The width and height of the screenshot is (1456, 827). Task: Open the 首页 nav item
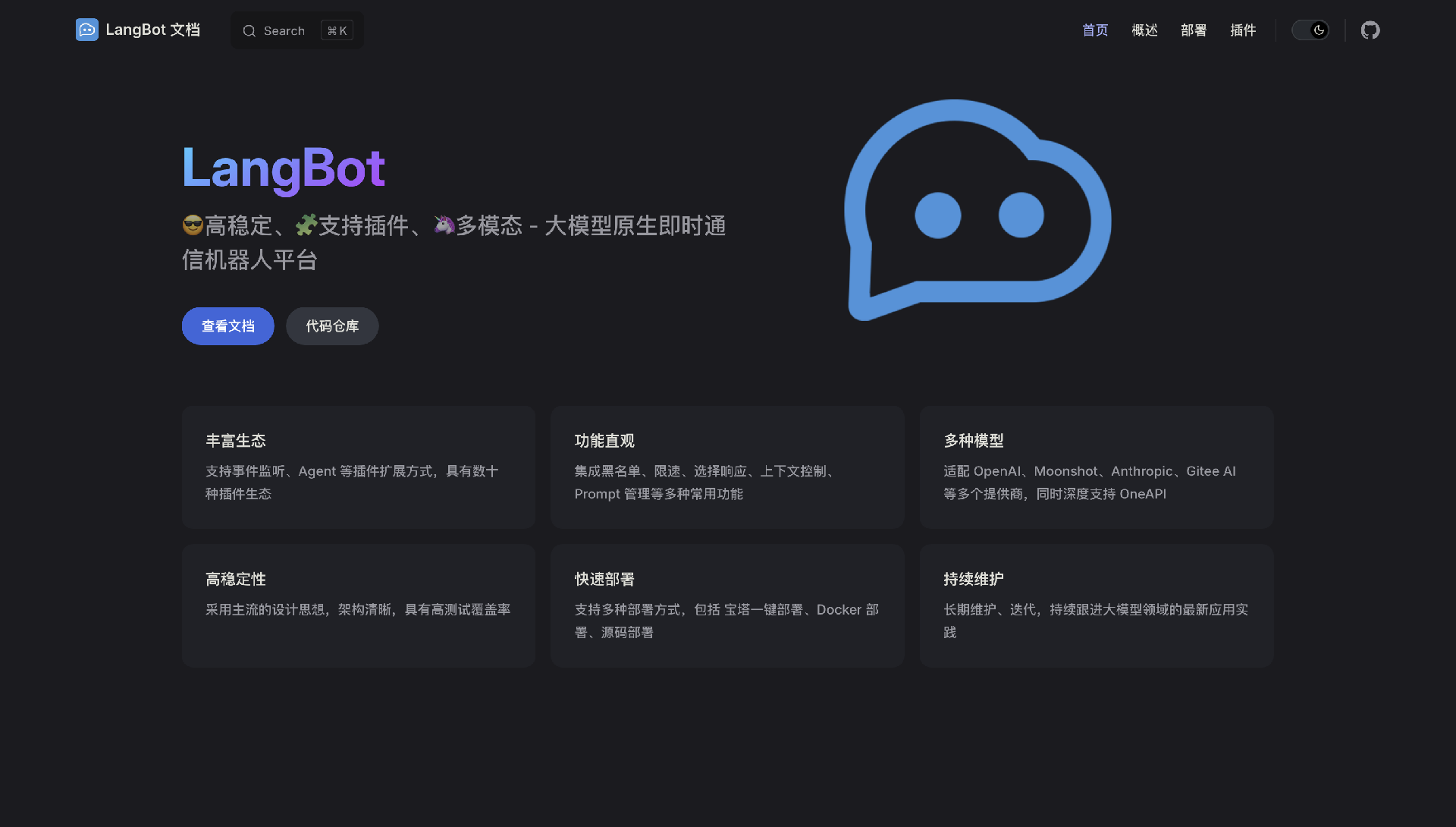tap(1095, 30)
